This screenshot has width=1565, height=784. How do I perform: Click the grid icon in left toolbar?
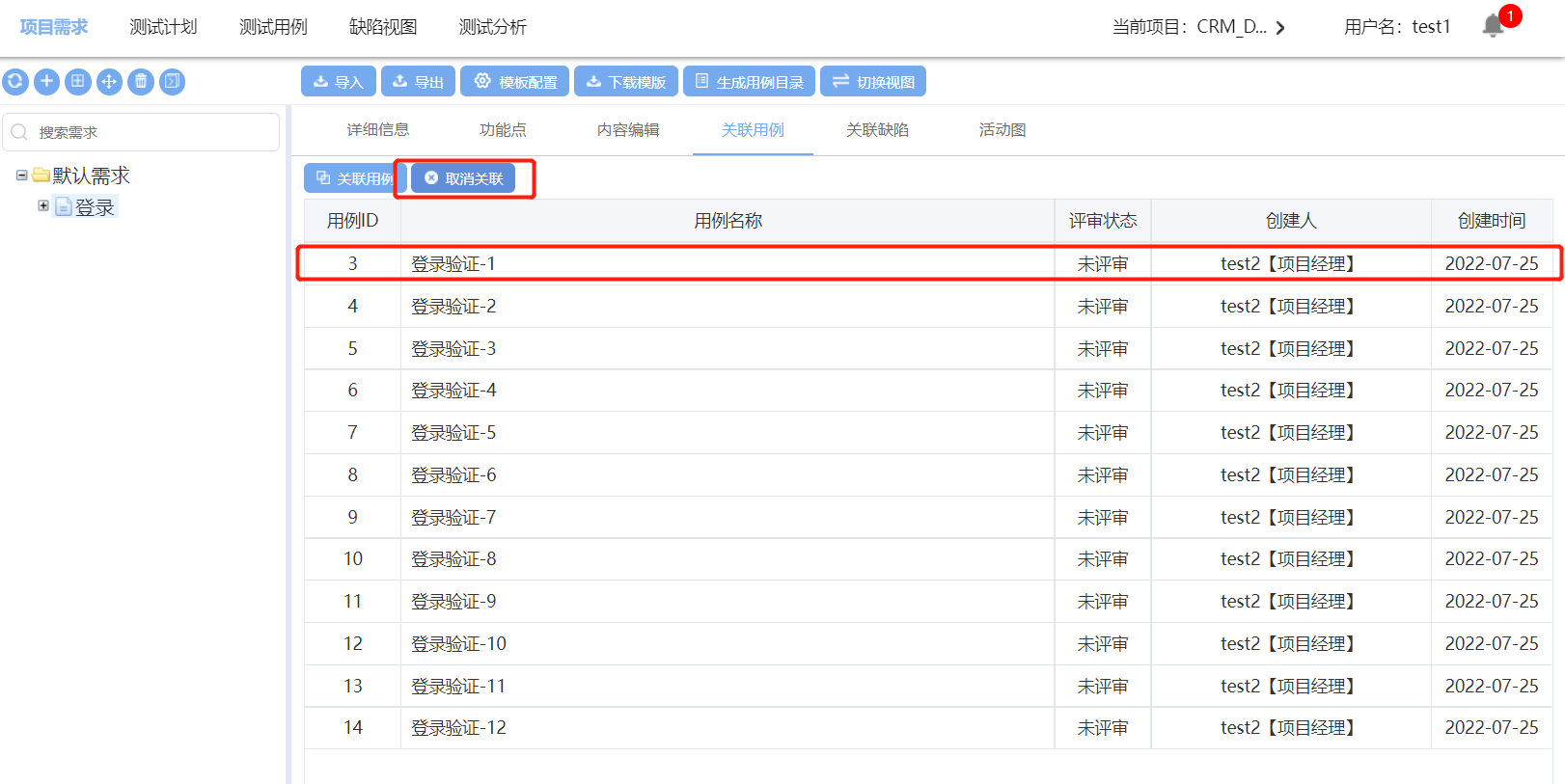(x=78, y=82)
